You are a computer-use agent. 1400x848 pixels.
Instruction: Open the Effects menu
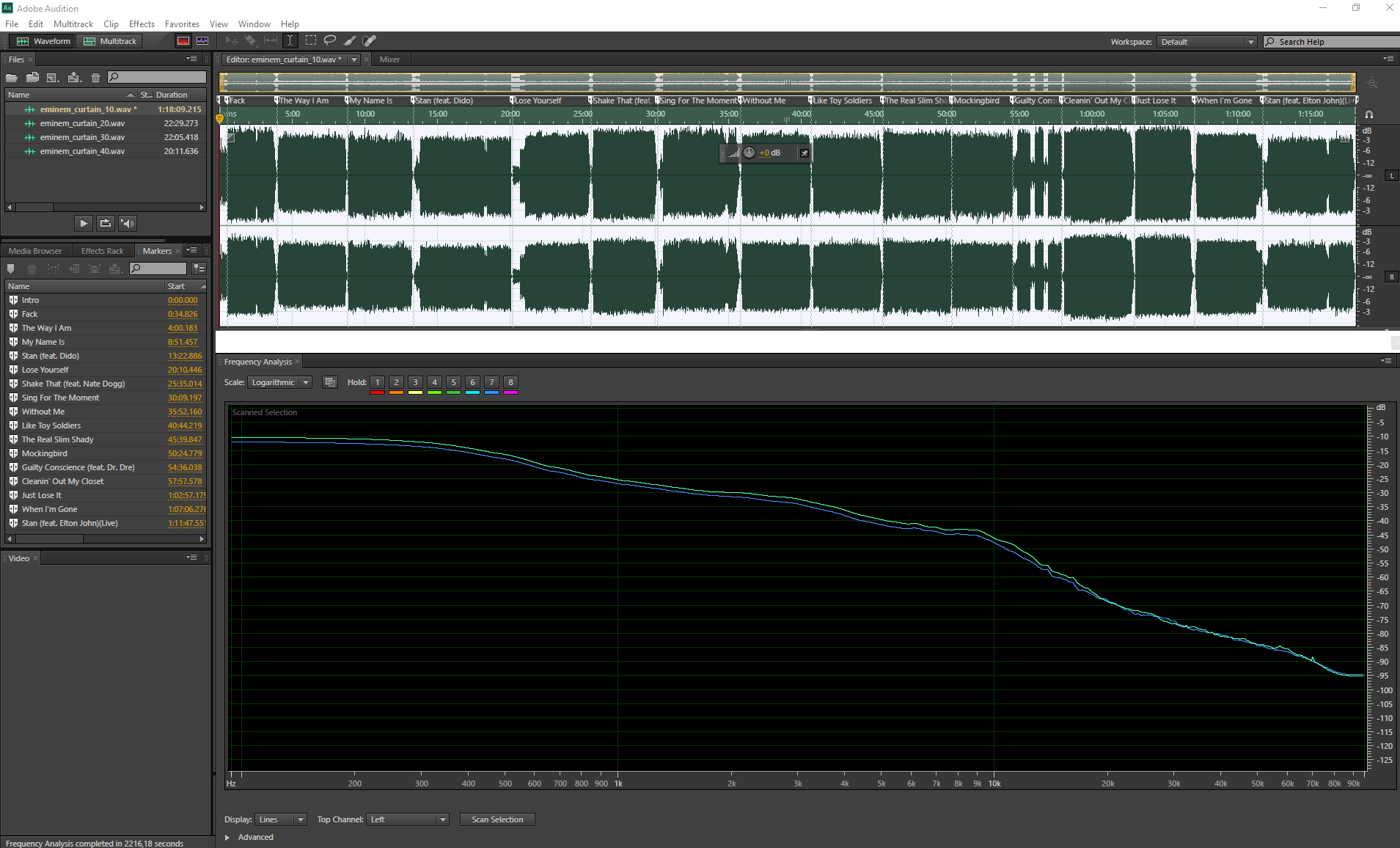click(142, 24)
